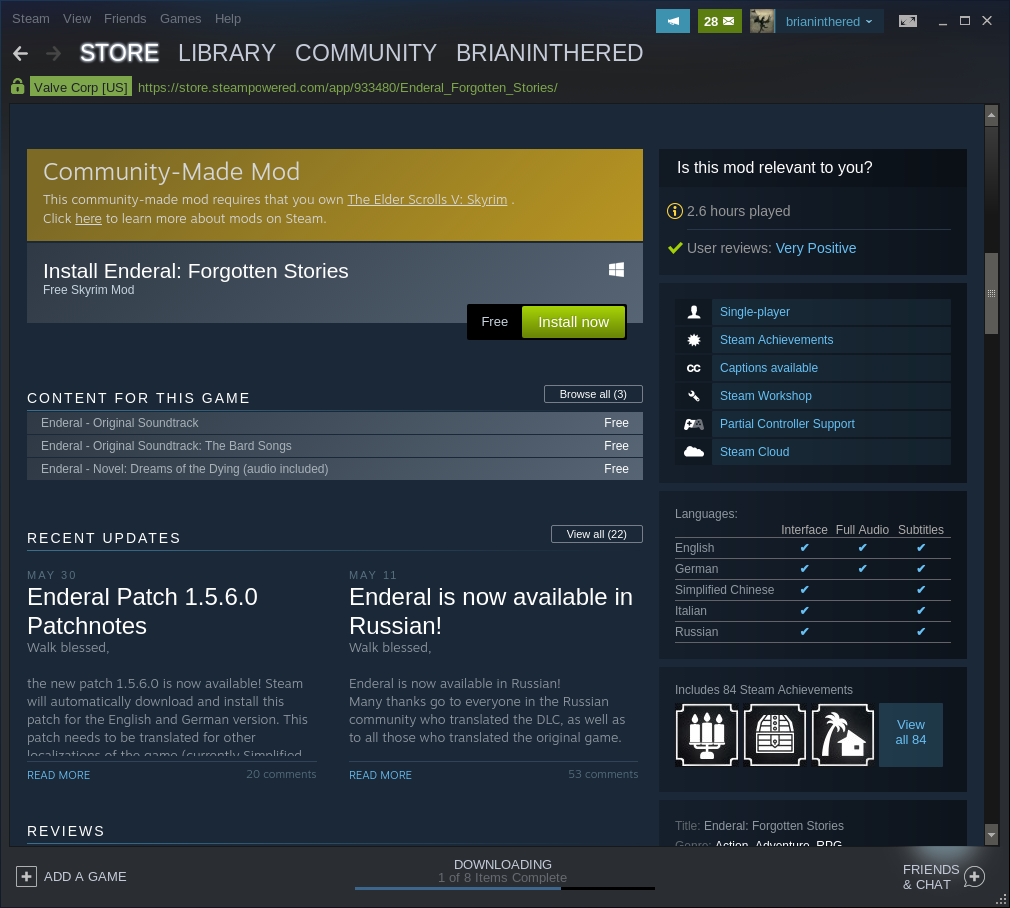Click the page scrollbar down arrow
The width and height of the screenshot is (1010, 908).
click(991, 835)
